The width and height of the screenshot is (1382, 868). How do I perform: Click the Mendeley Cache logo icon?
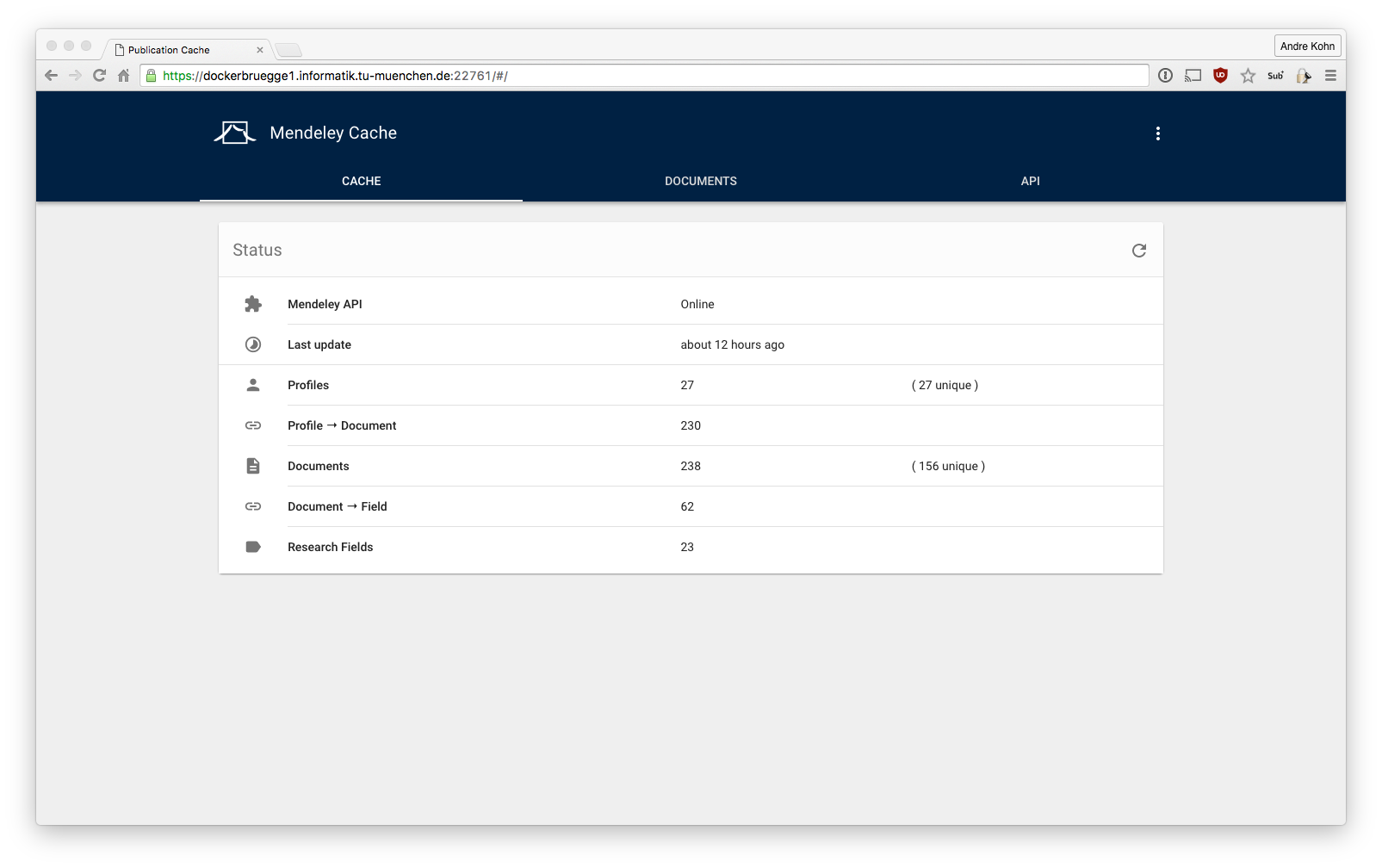pos(235,133)
